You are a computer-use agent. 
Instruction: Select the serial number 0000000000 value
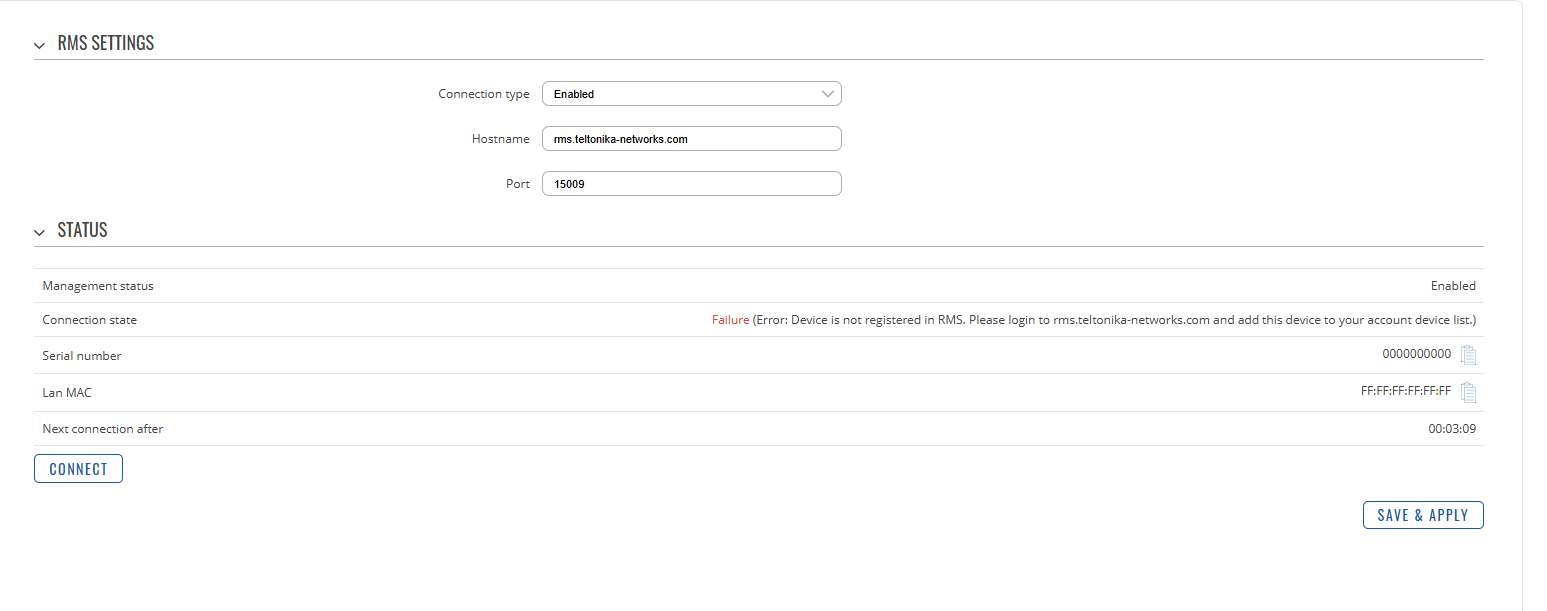click(x=1417, y=355)
